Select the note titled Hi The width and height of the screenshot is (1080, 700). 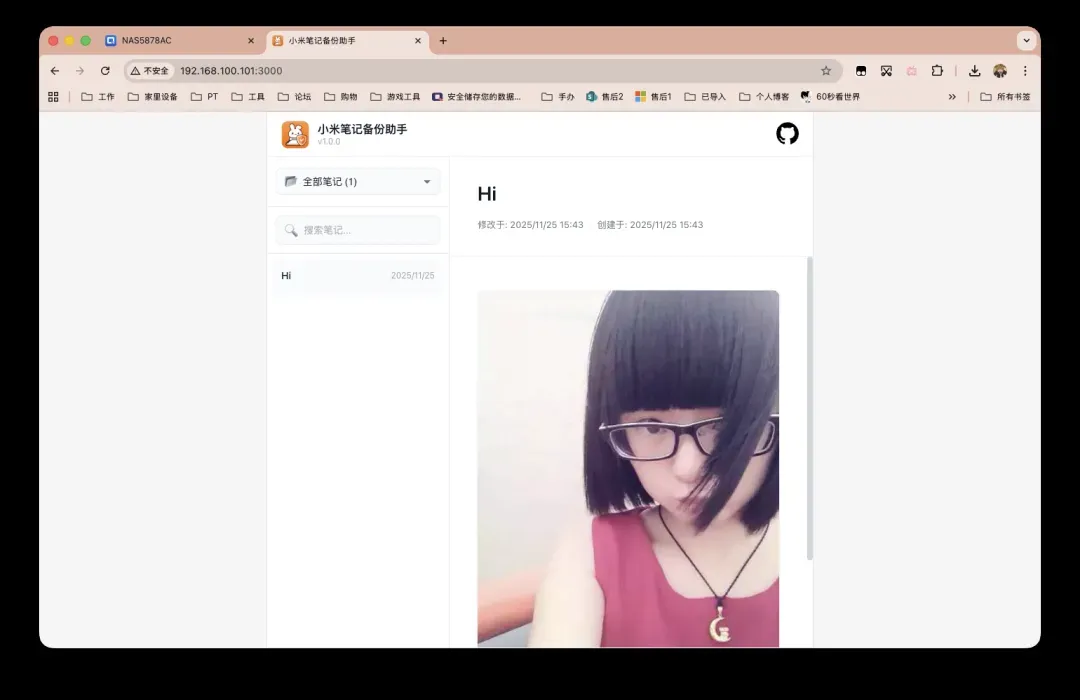pos(357,275)
